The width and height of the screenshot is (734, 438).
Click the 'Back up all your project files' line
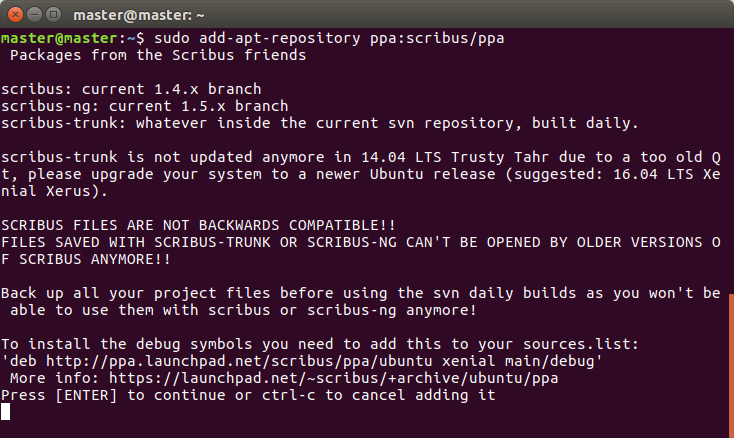click(360, 293)
